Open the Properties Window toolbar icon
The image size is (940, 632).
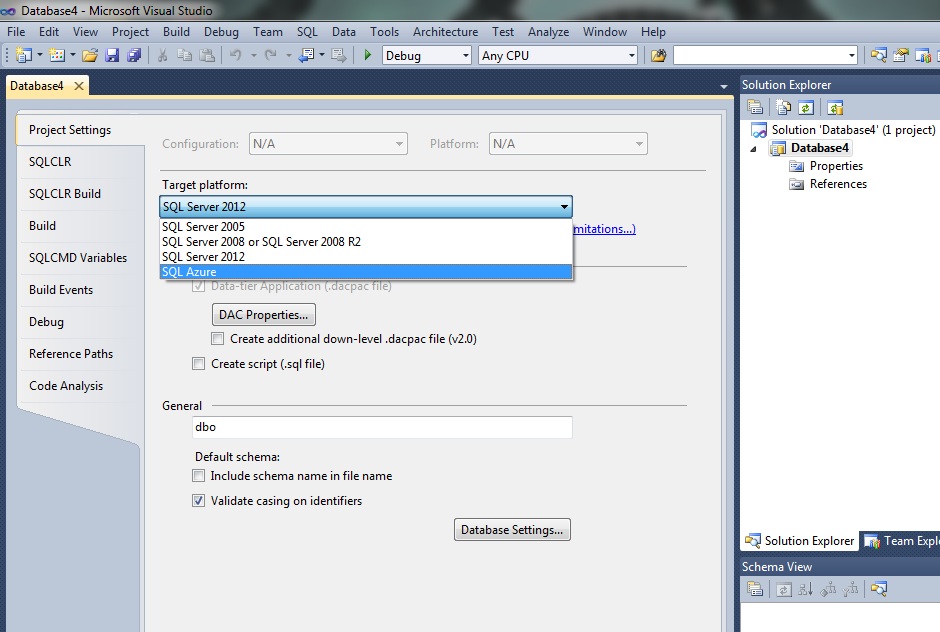(901, 56)
